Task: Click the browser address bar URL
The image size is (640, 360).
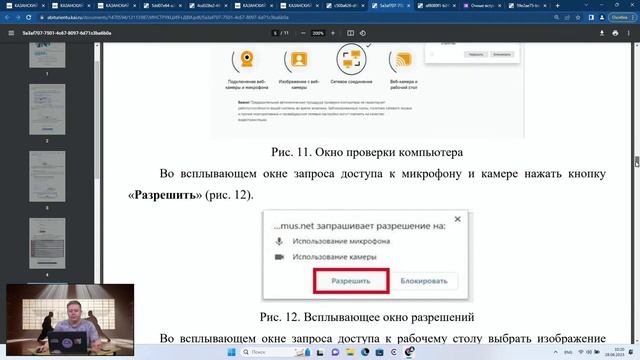Action: coord(168,18)
